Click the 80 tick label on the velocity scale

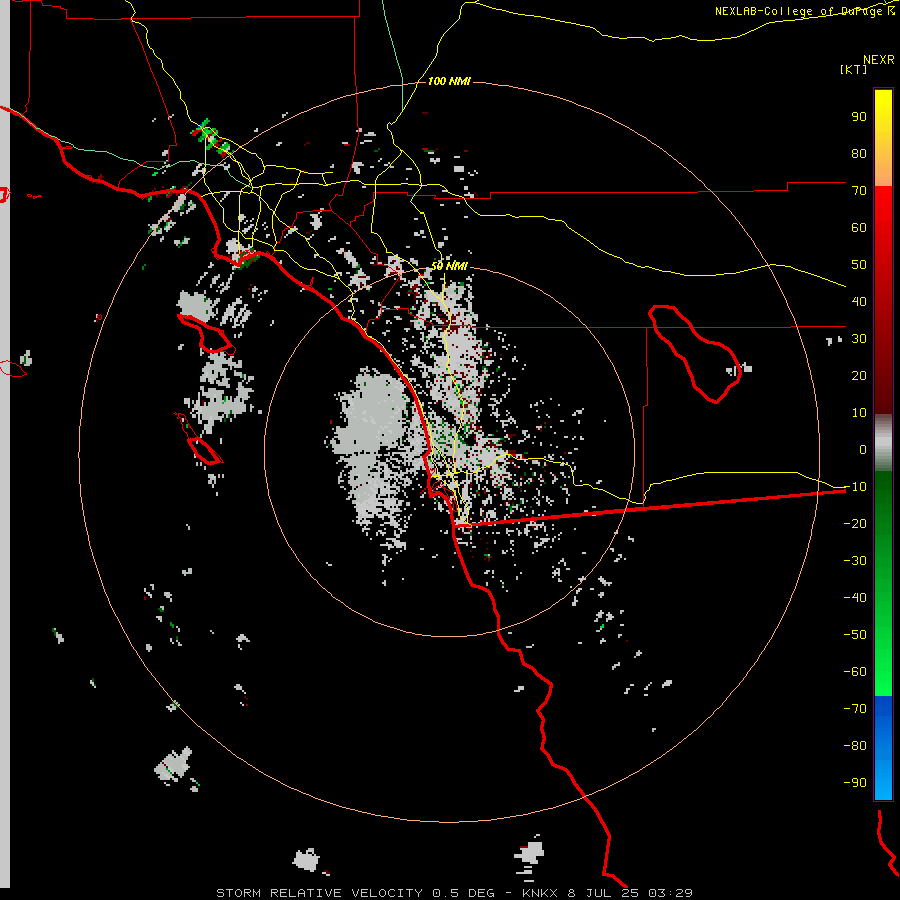[859, 154]
